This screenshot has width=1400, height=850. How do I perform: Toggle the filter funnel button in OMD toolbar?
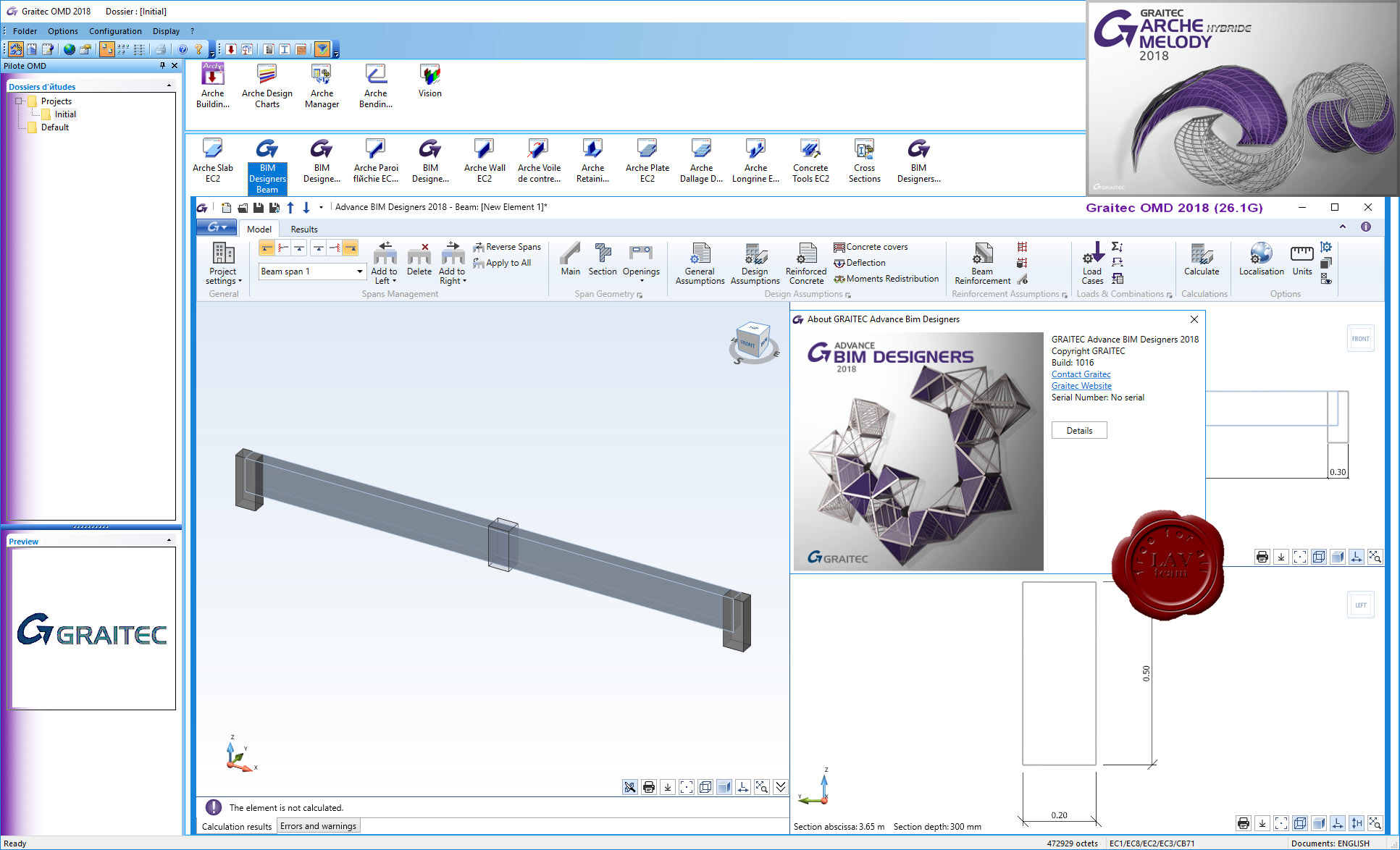[322, 49]
